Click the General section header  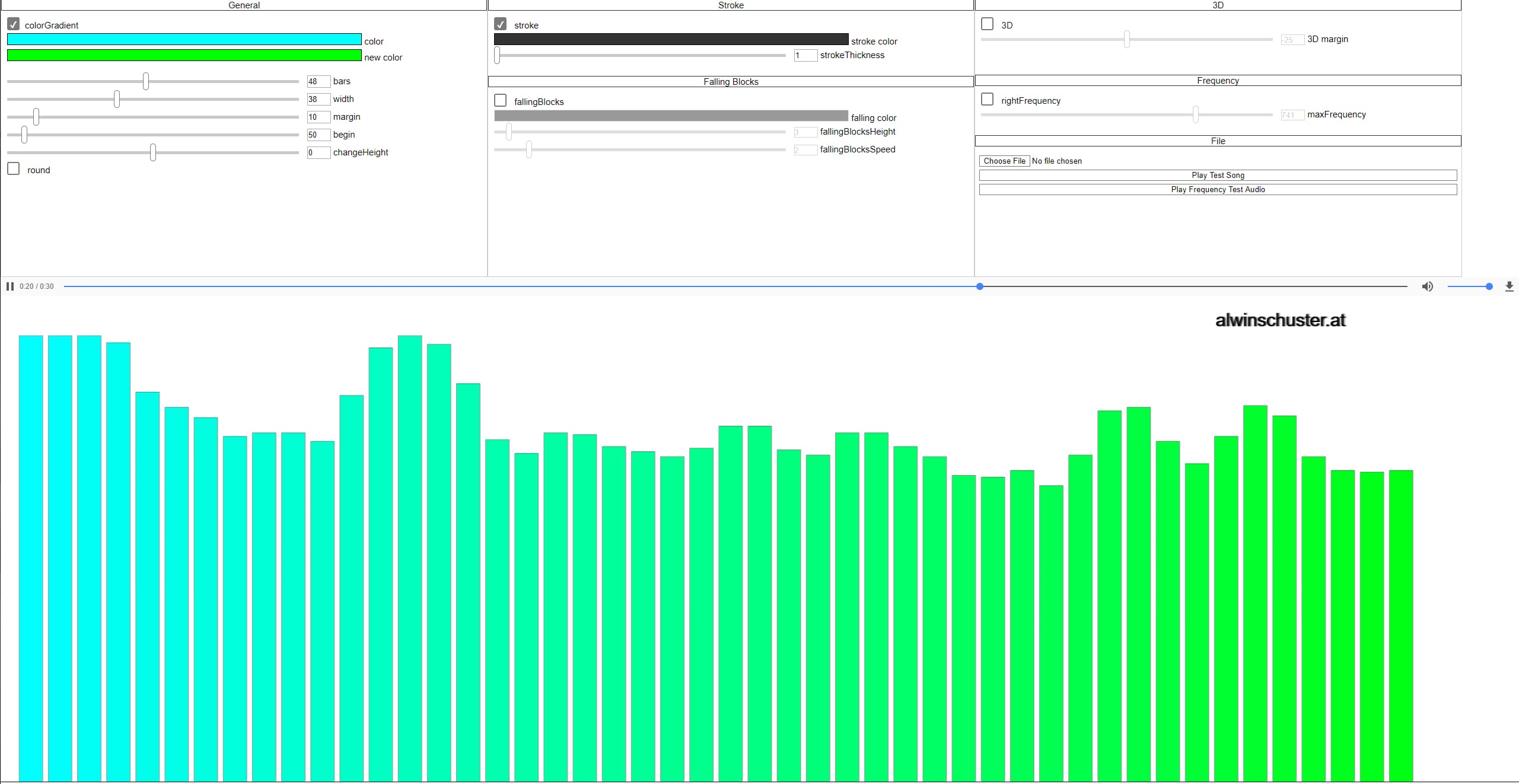tap(244, 5)
